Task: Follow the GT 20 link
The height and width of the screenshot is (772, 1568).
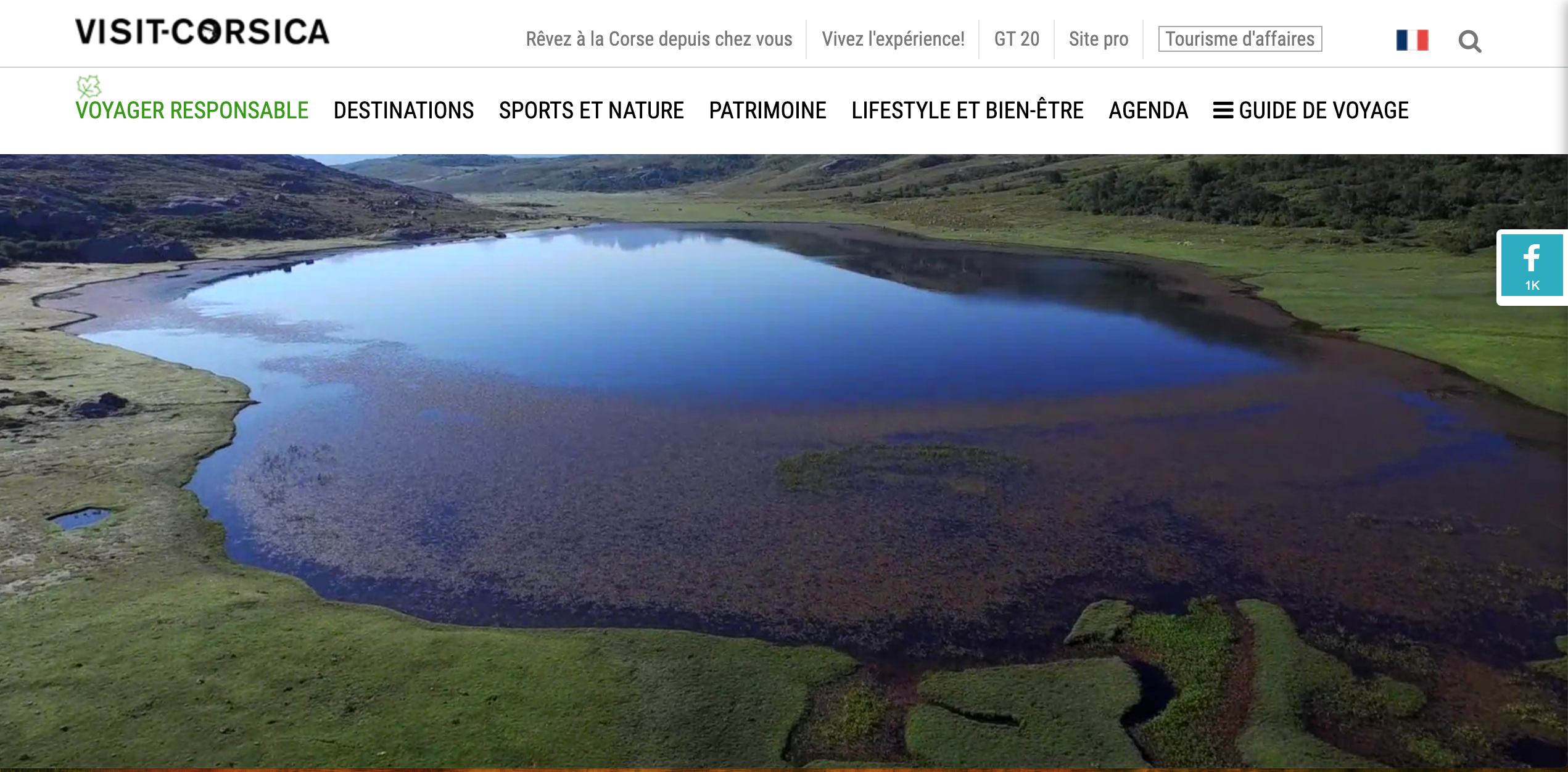Action: [x=1017, y=39]
